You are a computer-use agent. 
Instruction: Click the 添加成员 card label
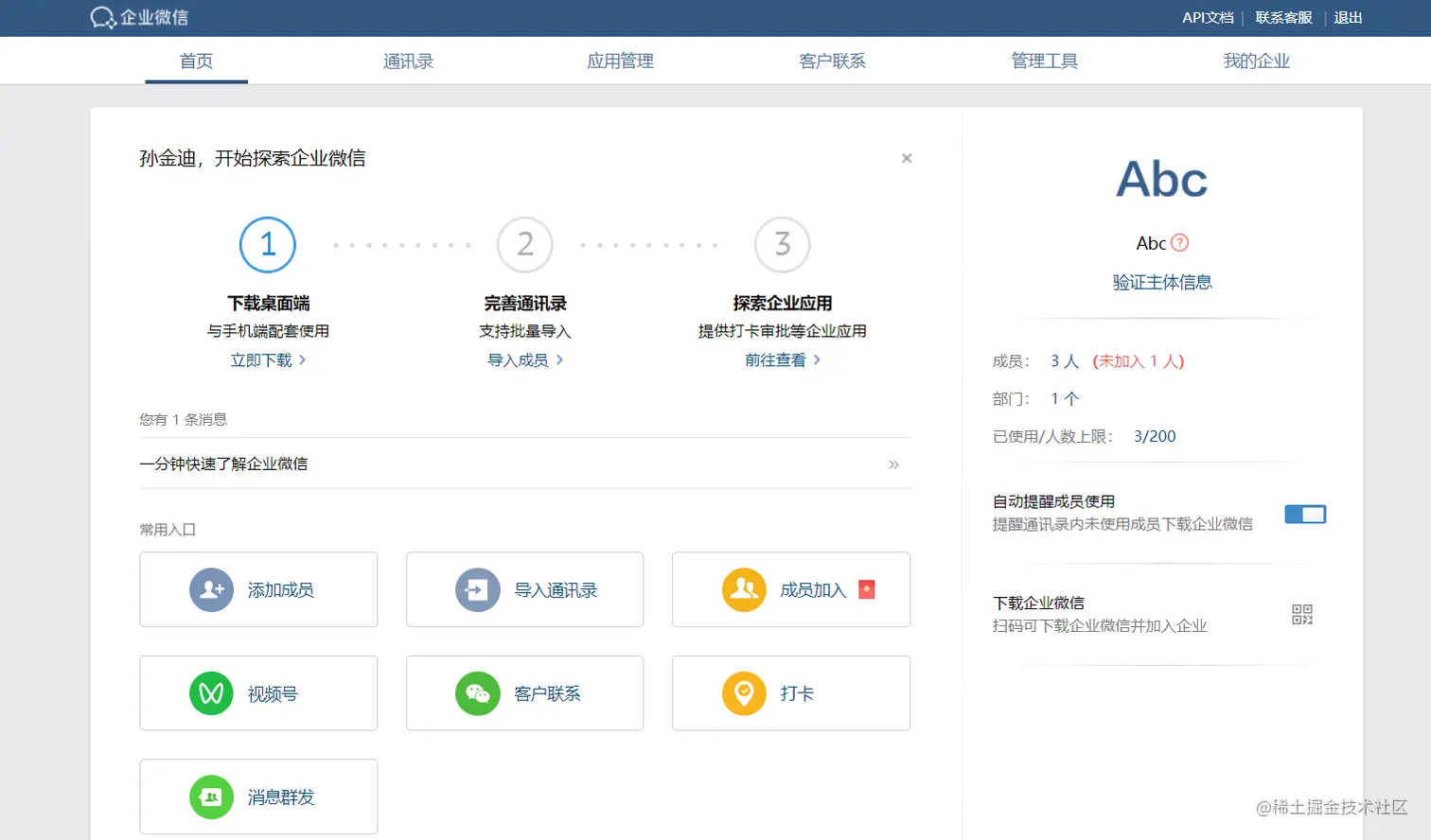click(x=280, y=590)
